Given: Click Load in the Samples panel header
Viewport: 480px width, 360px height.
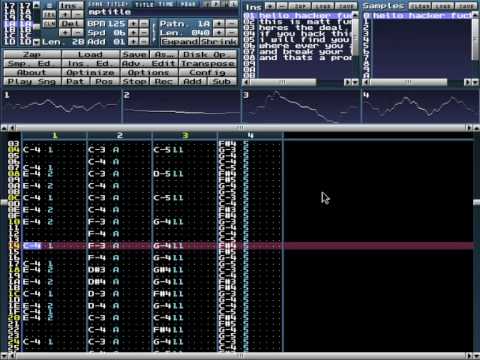Looking at the screenshot, I should click(443, 6).
